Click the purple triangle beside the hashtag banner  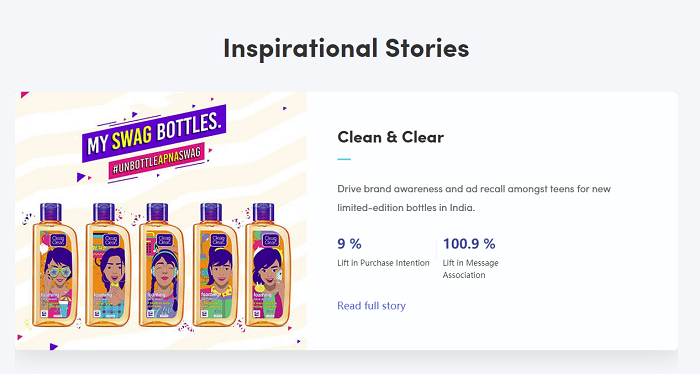(81, 177)
